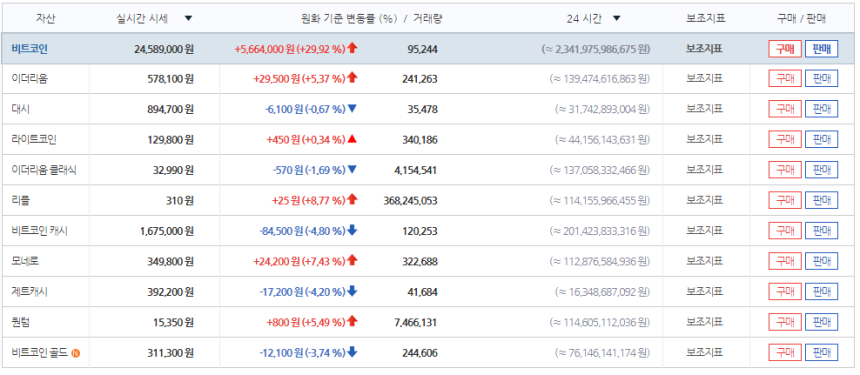This screenshot has height=375, width=860.
Task: Select the 이더리움 클래식 asset name
Action: click(x=44, y=170)
